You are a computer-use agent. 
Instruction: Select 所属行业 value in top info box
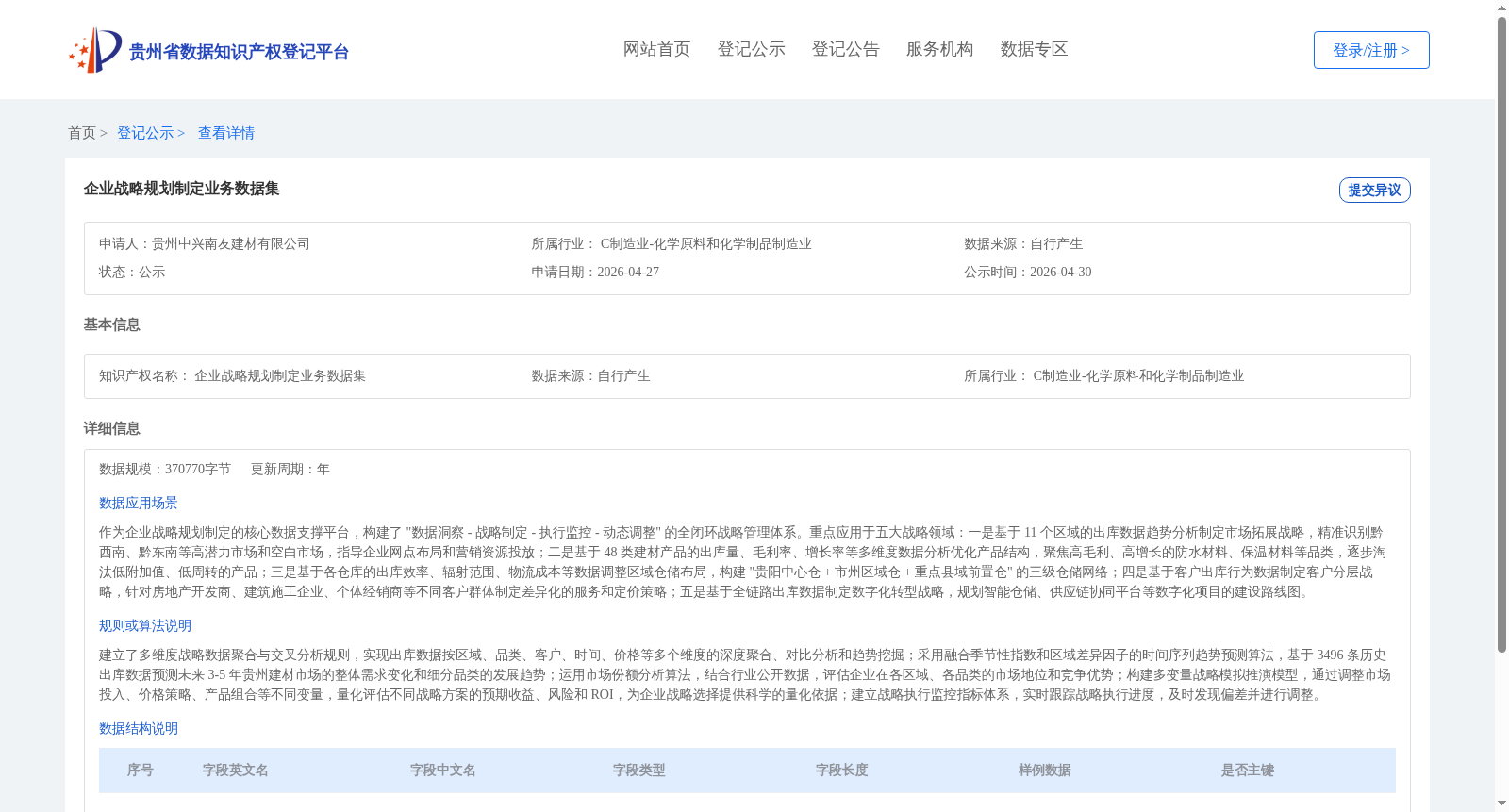[706, 243]
